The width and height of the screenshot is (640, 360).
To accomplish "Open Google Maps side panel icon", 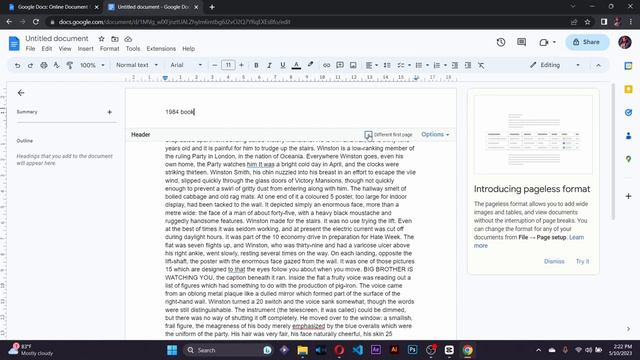I will click(628, 159).
